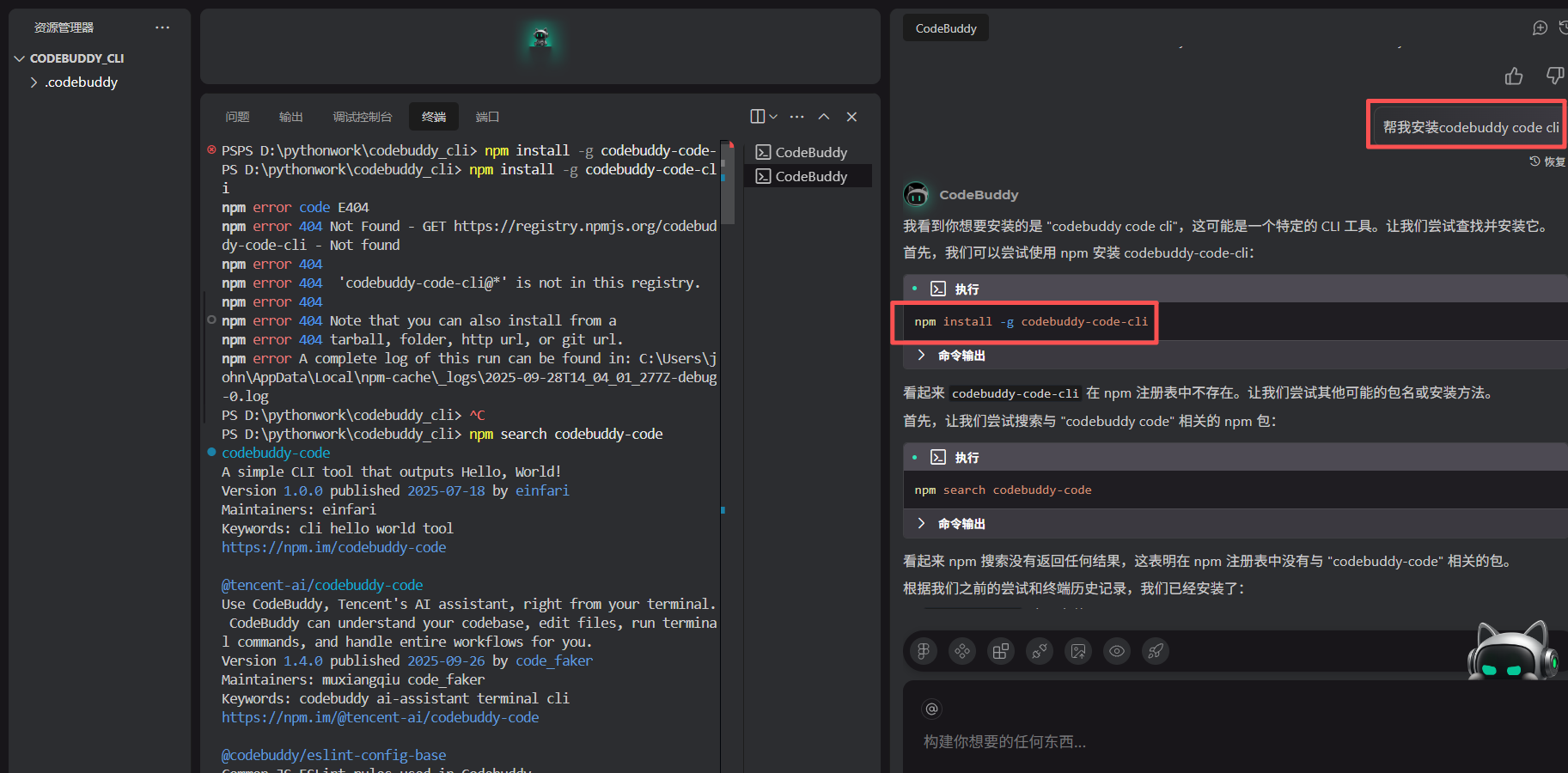Click the @tencent-ai/codebuddy-code package name
Screen dimensions: 1568x773
click(322, 585)
